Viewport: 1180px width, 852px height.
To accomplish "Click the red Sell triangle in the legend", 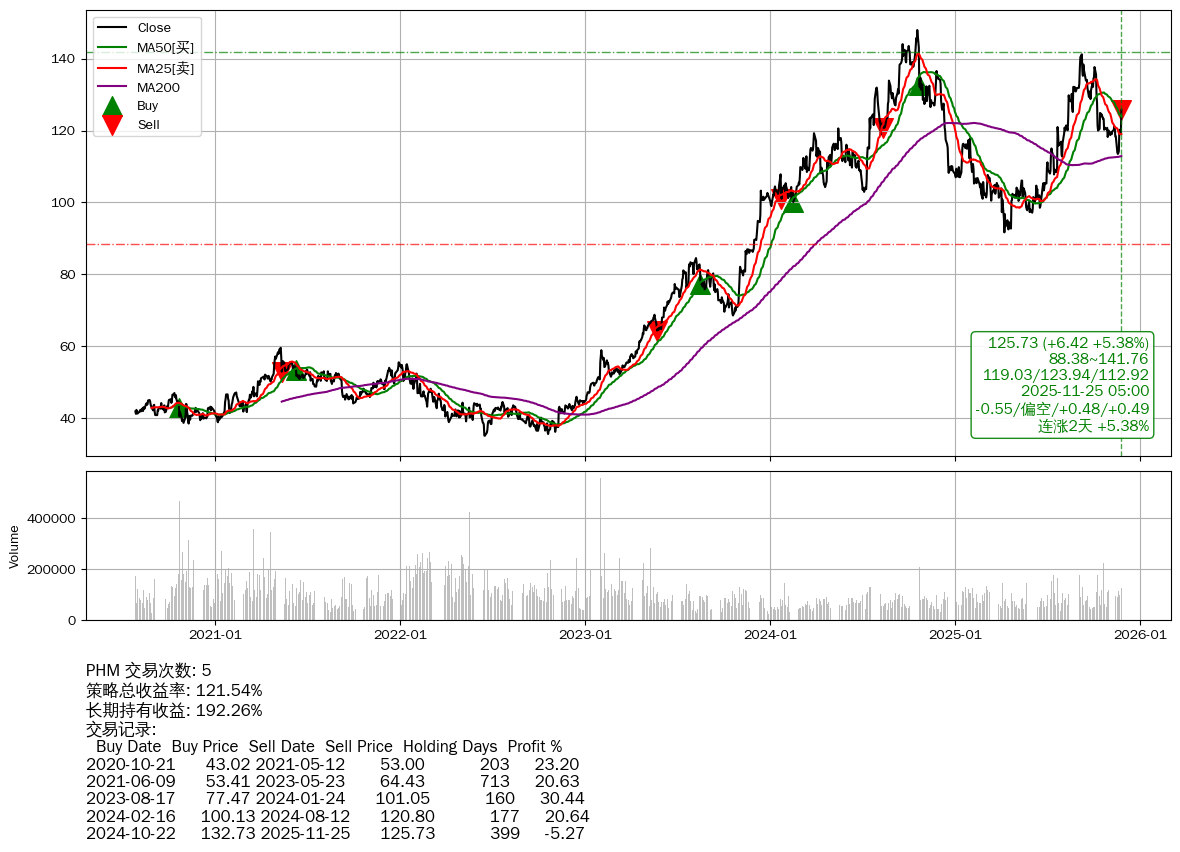I will 113,125.
